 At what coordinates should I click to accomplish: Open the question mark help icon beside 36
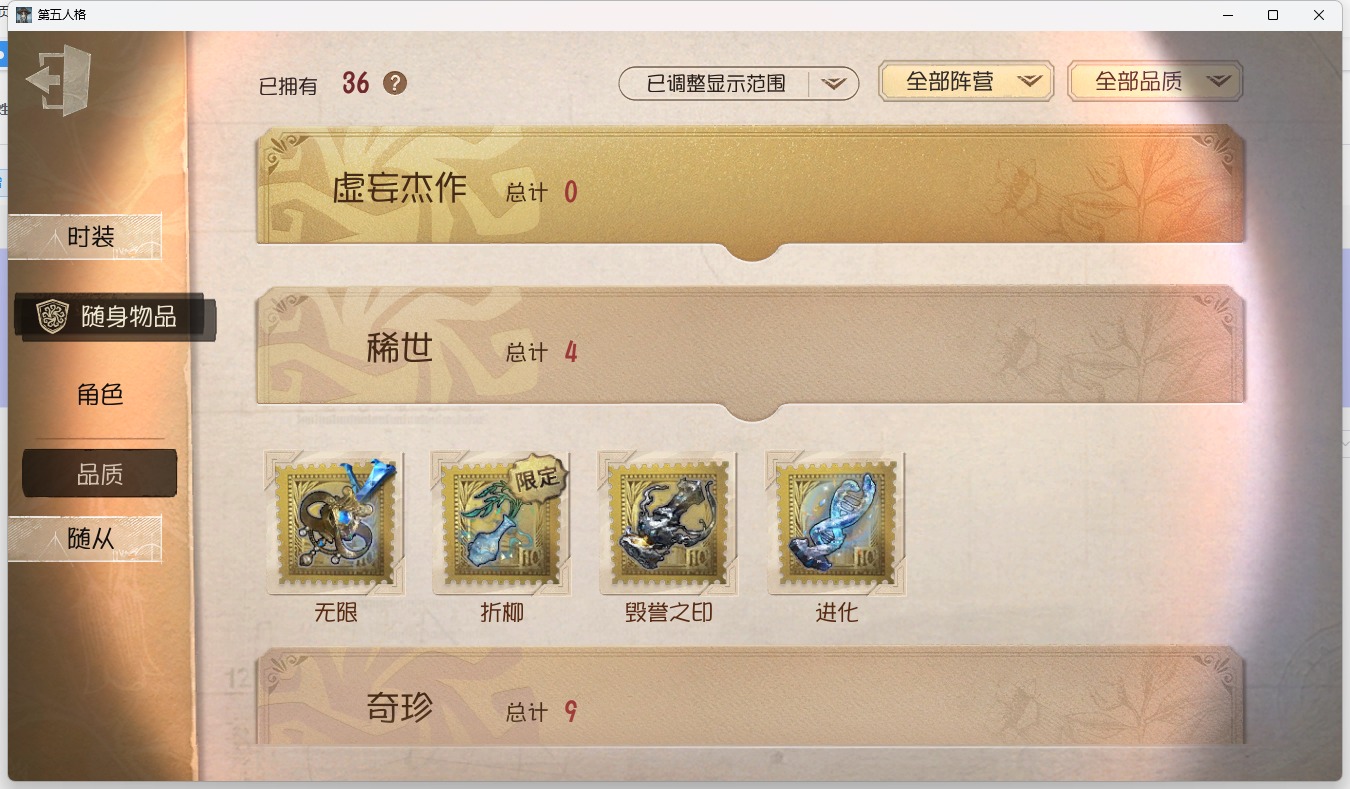(x=395, y=83)
